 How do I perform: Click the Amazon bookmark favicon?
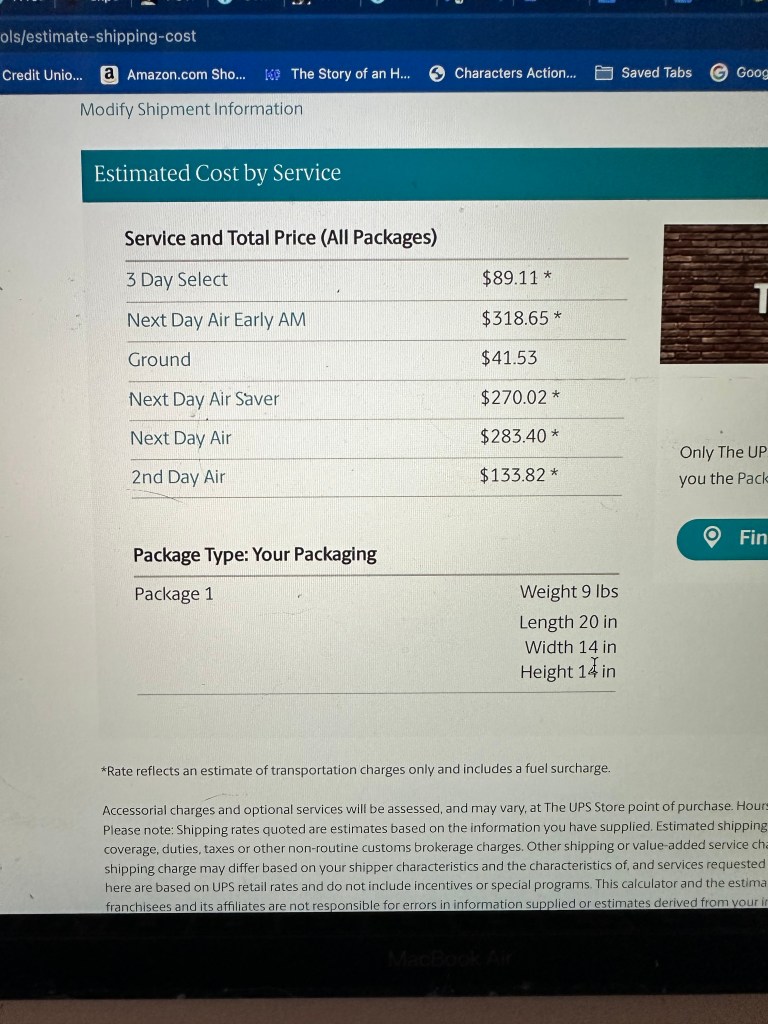(x=110, y=74)
